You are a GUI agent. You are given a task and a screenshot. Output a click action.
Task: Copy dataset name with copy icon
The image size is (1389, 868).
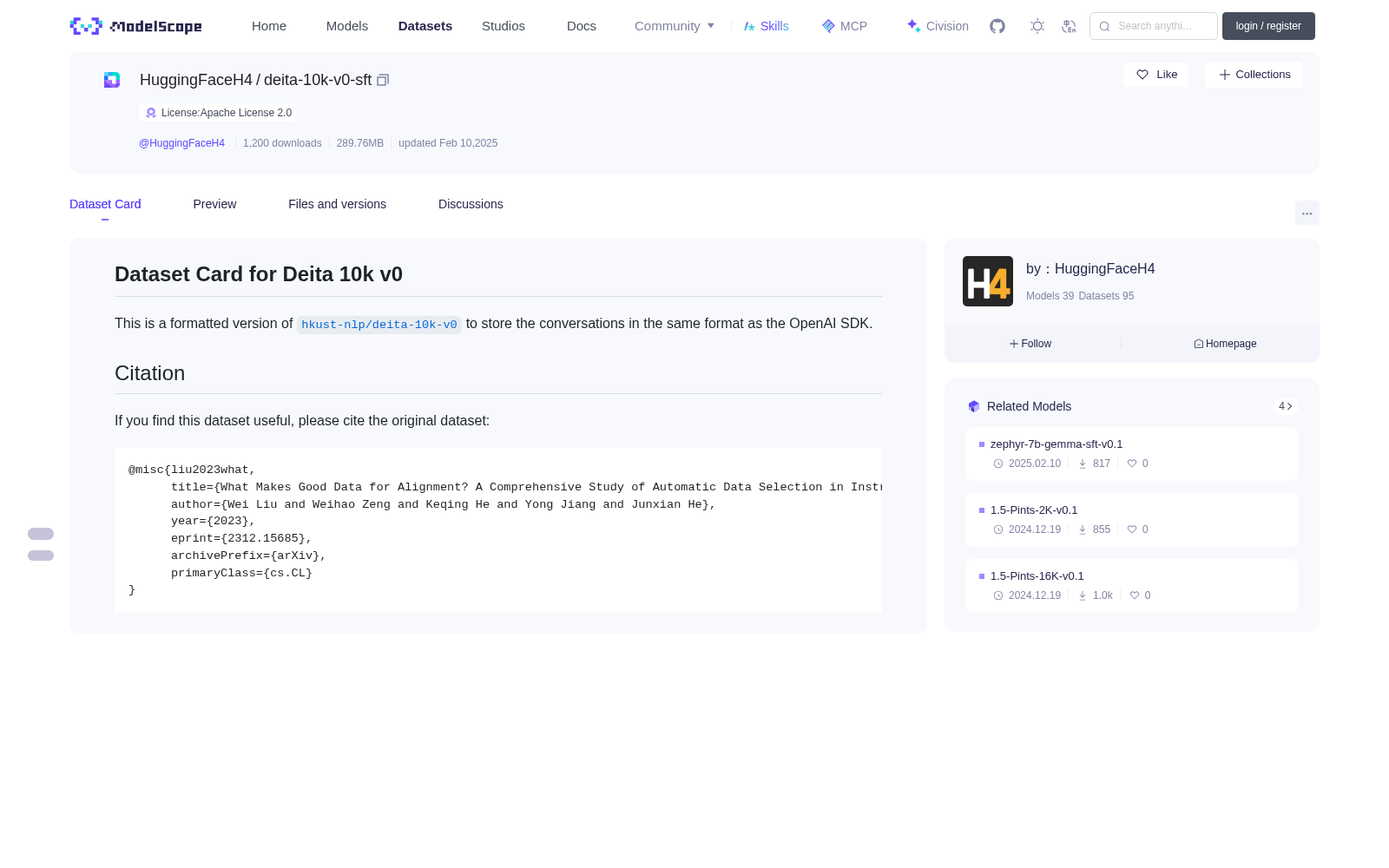(383, 80)
